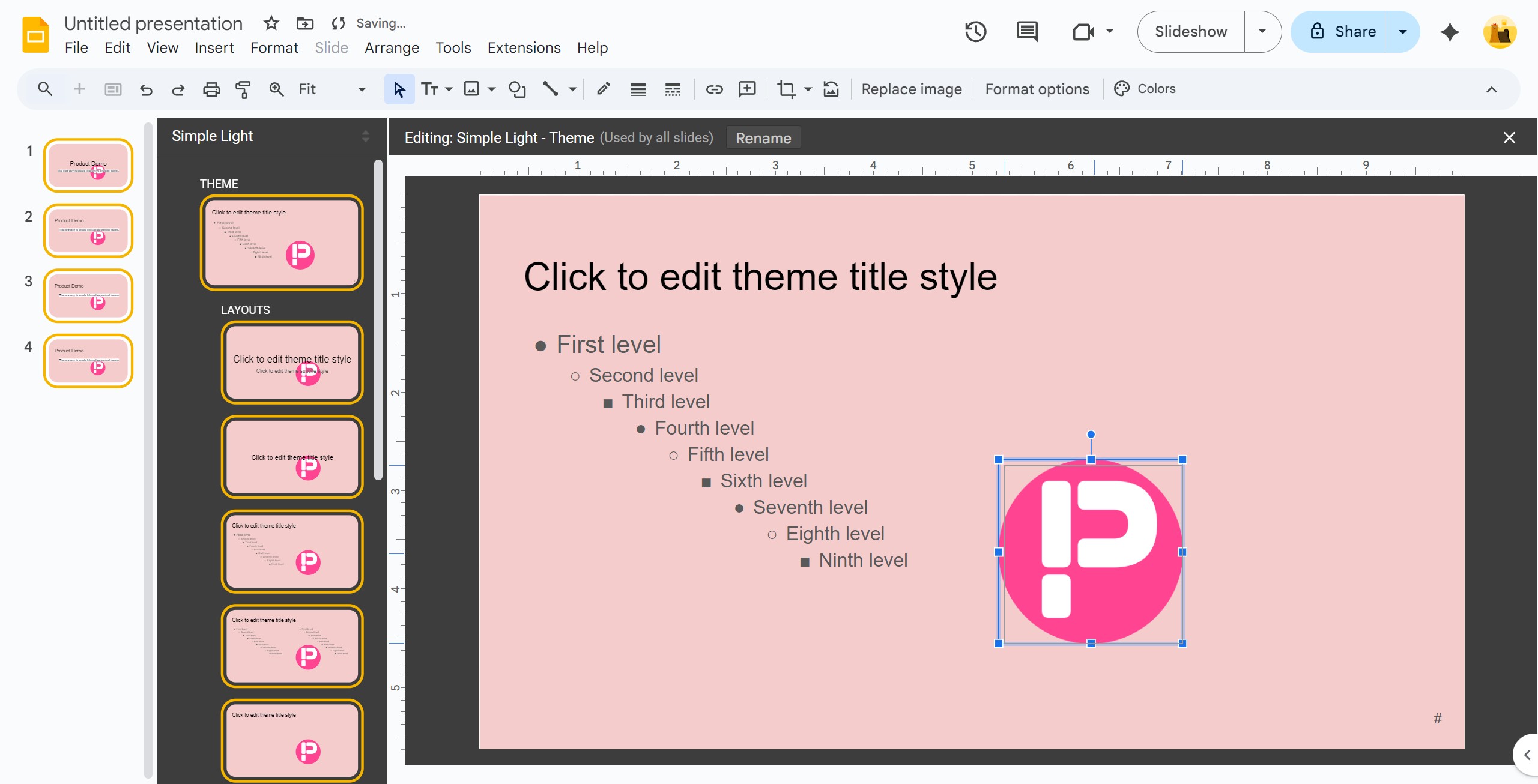Open the Google account avatar
The height and width of the screenshot is (784, 1538).
coord(1500,31)
